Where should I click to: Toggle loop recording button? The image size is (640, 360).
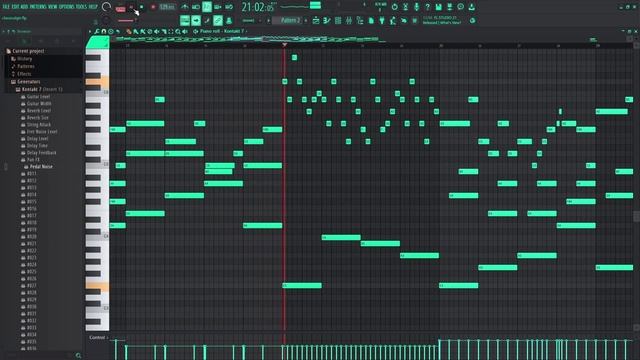pos(229,7)
